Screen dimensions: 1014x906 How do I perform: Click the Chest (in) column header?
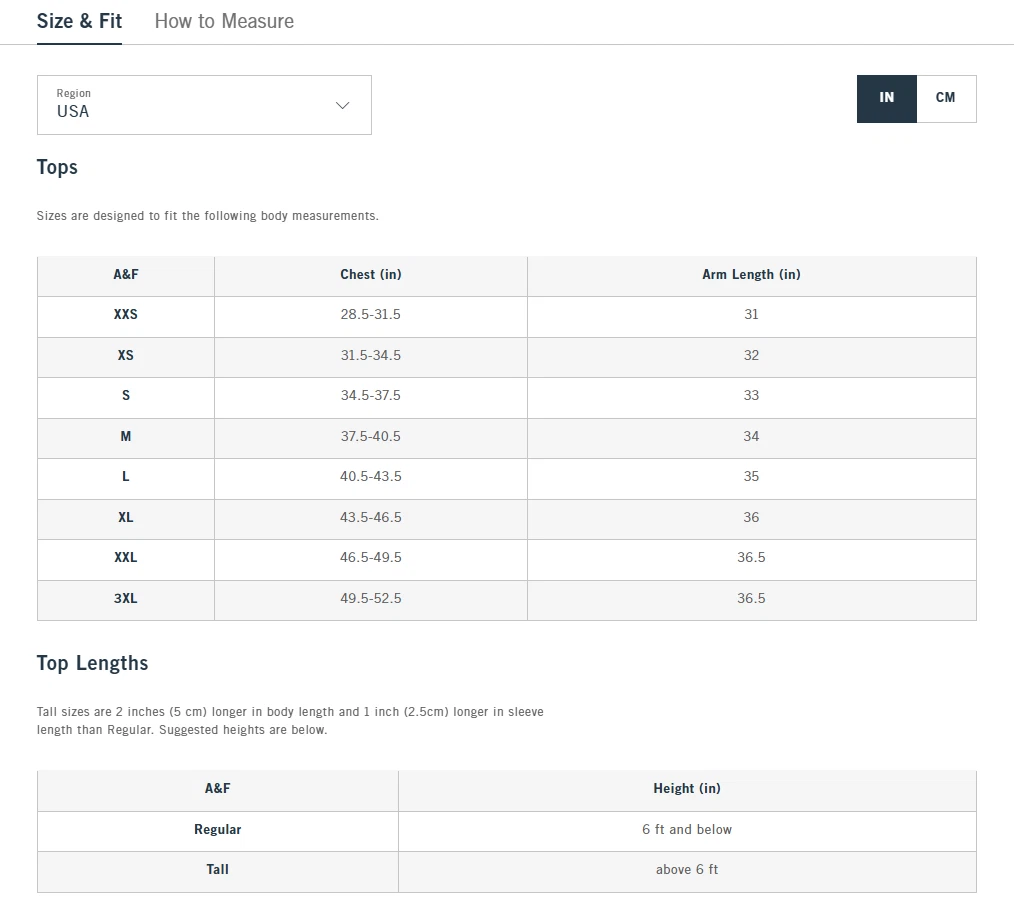point(371,274)
